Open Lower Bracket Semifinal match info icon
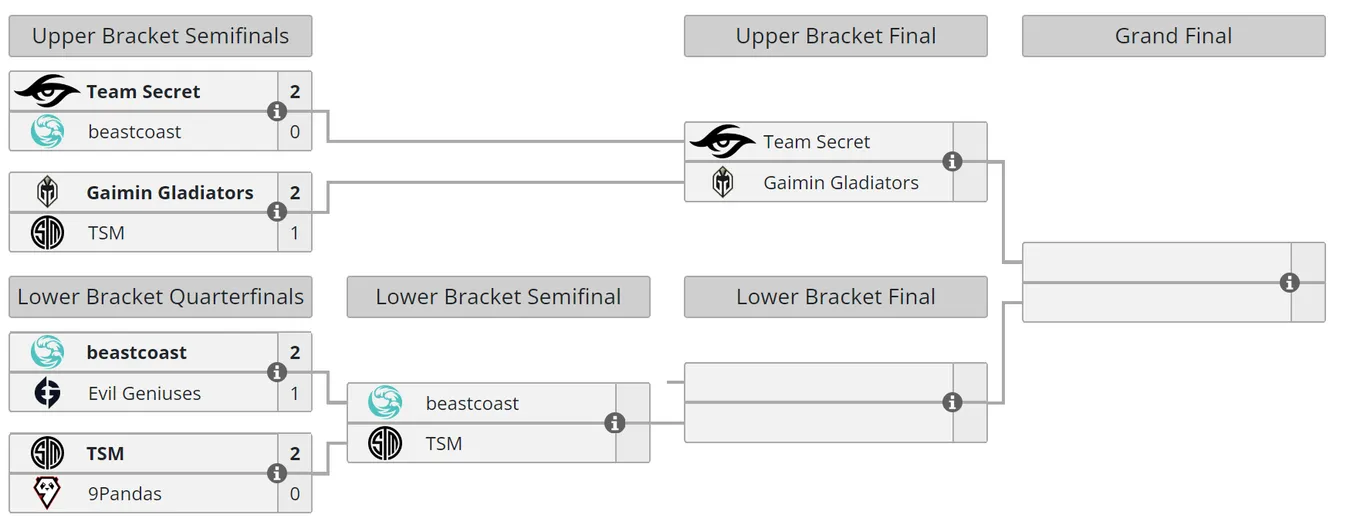Viewport: 1360px width, 522px height. 615,423
